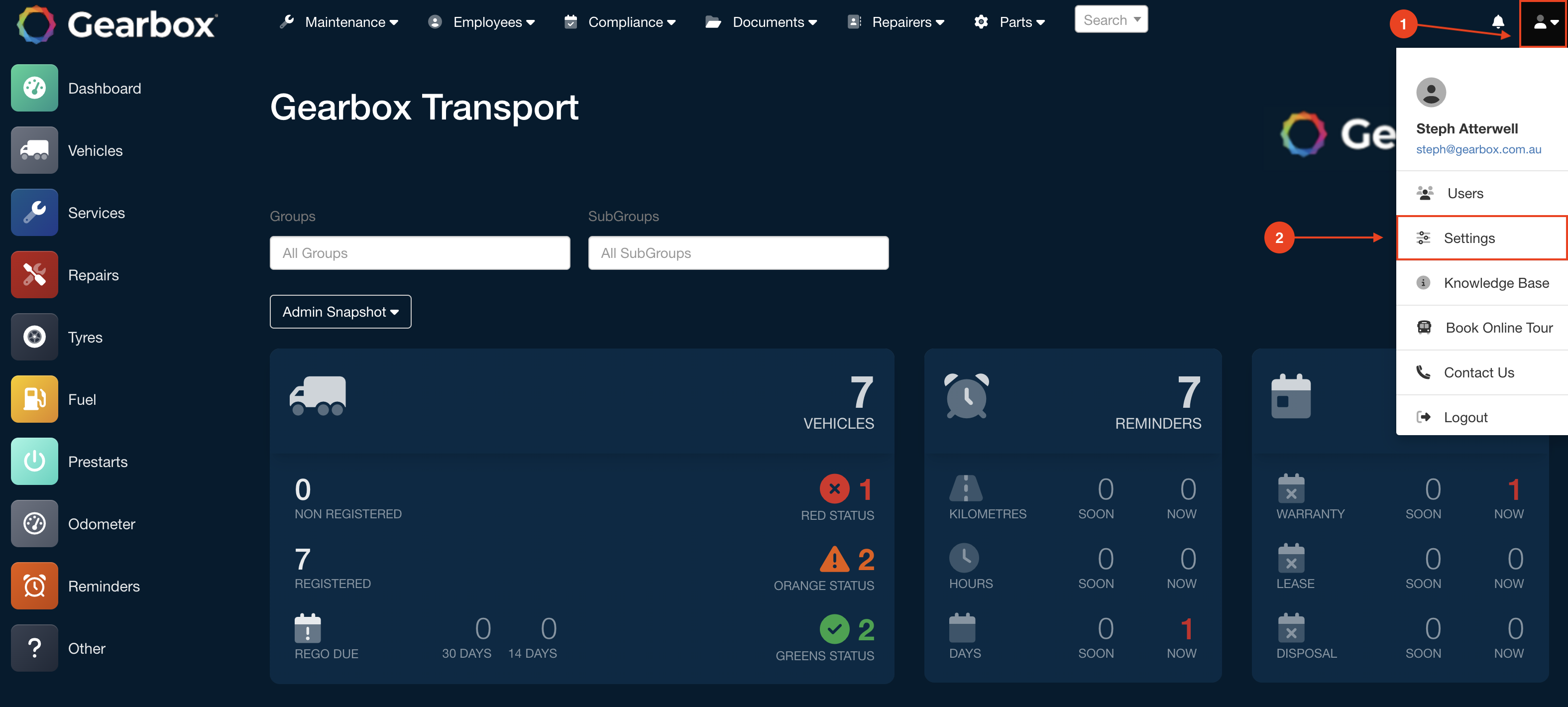
Task: Open the All SubGroups selector
Action: point(738,253)
